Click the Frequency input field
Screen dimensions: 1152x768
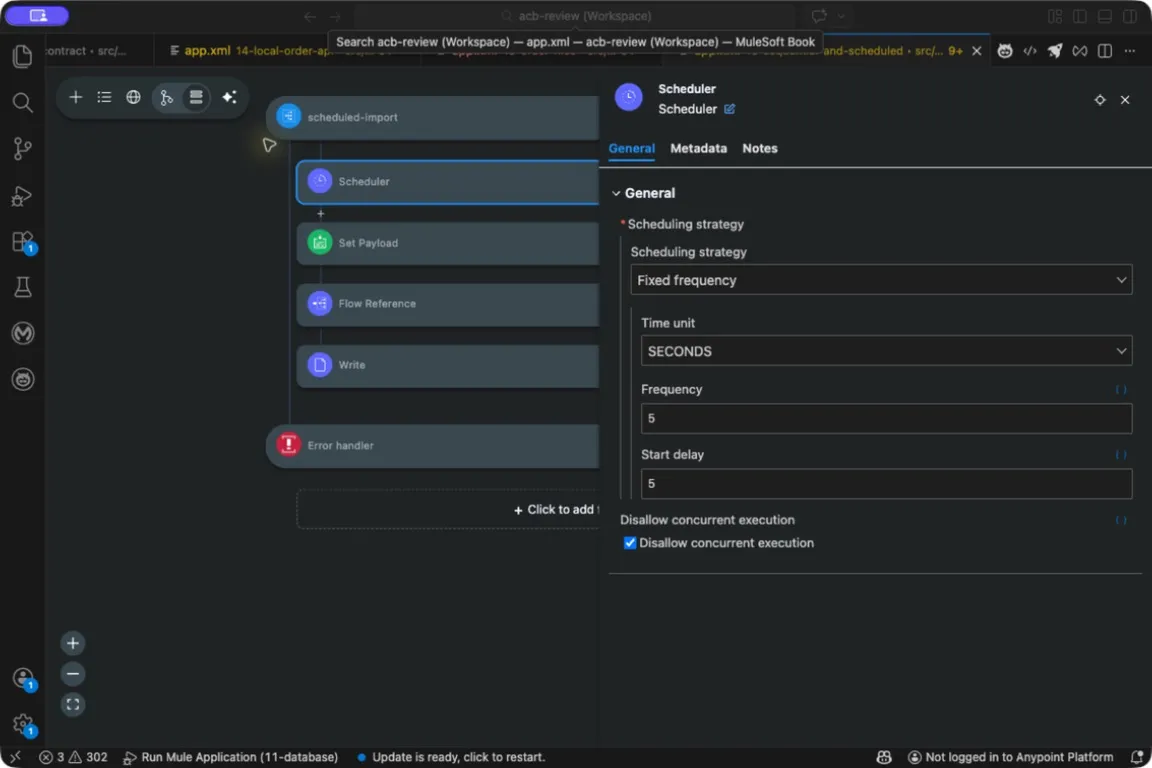(x=886, y=418)
